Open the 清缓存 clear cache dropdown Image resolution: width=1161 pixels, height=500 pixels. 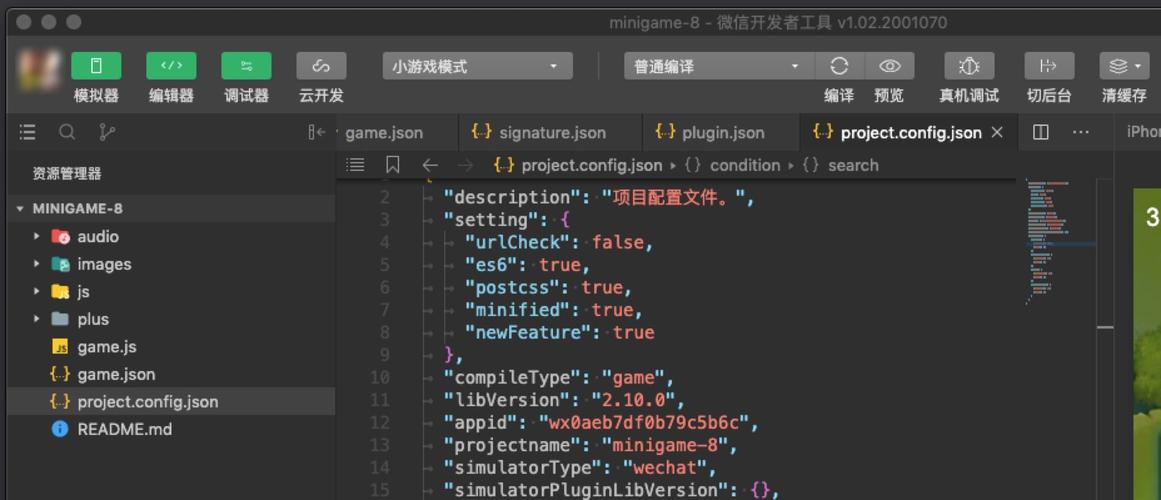[x=1124, y=66]
